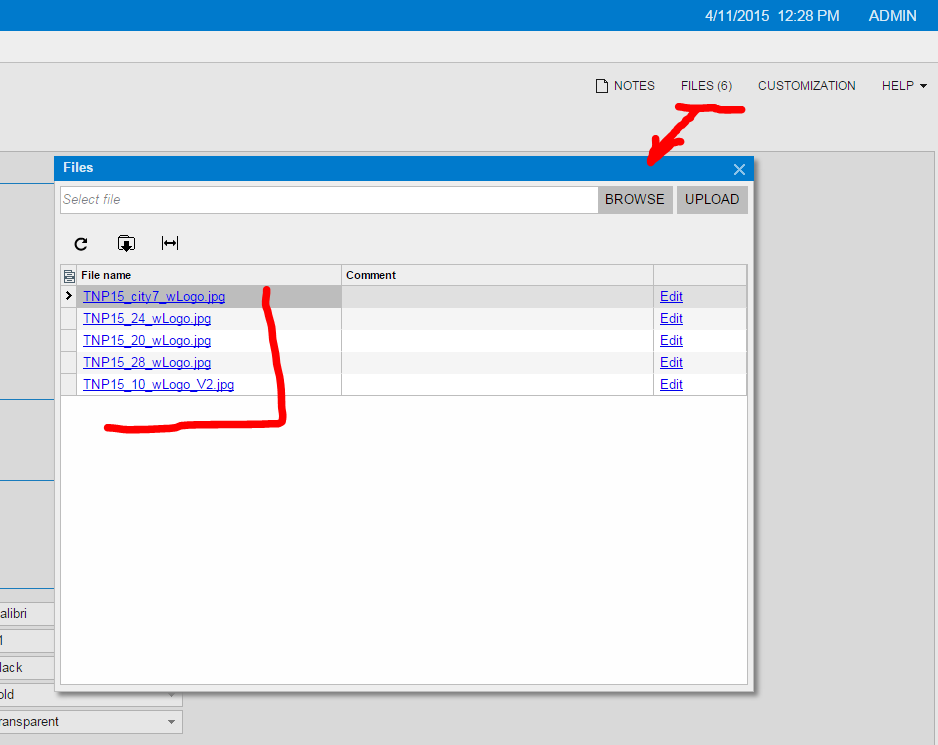Image resolution: width=938 pixels, height=745 pixels.
Task: Click the Comment column header
Action: coord(497,275)
